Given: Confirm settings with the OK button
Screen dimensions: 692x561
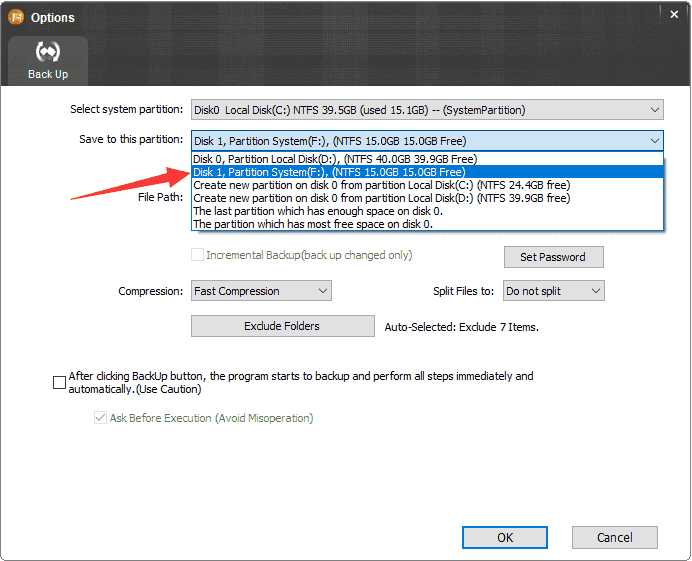Looking at the screenshot, I should 505,537.
